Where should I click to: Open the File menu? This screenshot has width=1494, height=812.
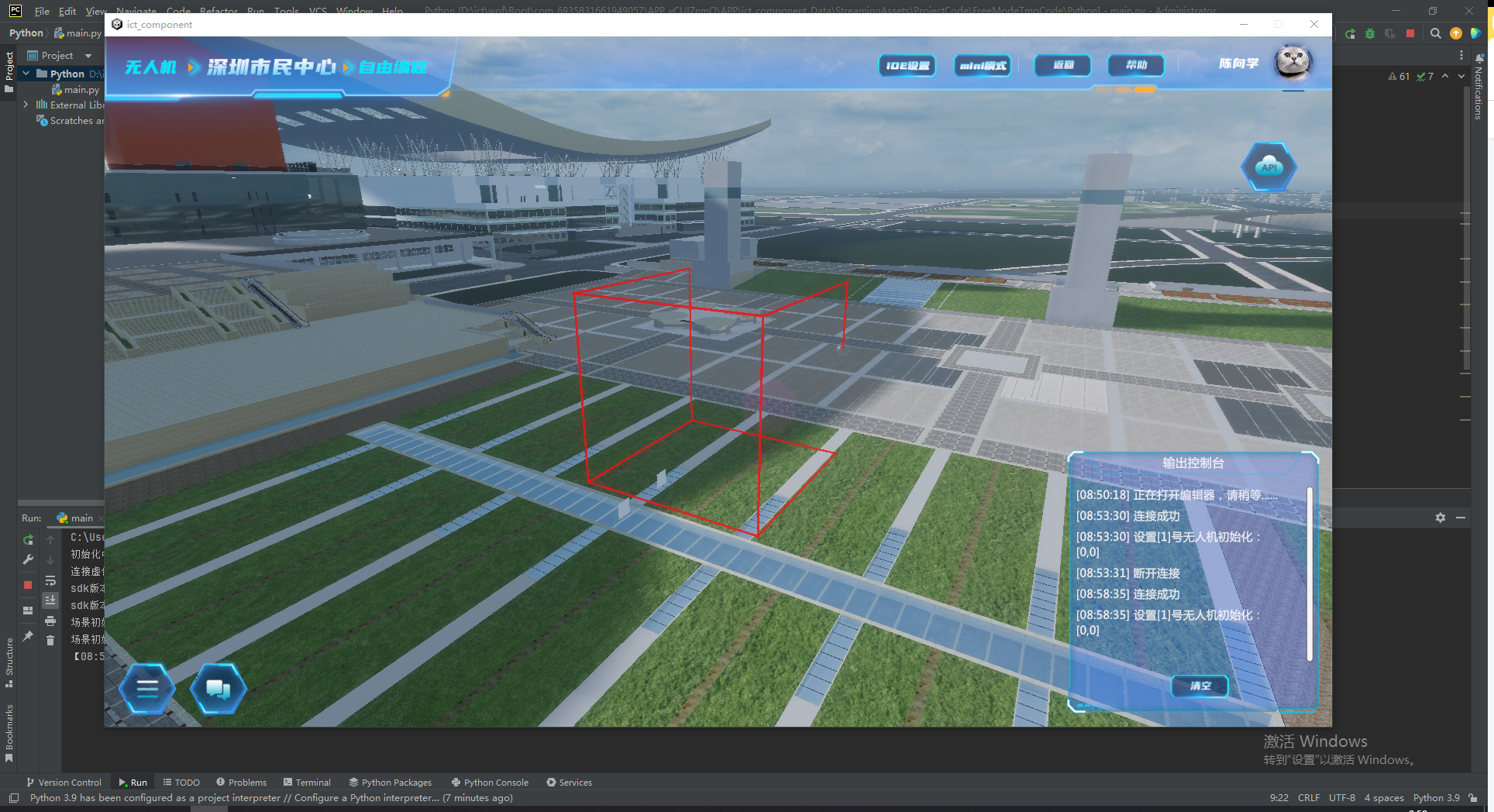[x=42, y=11]
